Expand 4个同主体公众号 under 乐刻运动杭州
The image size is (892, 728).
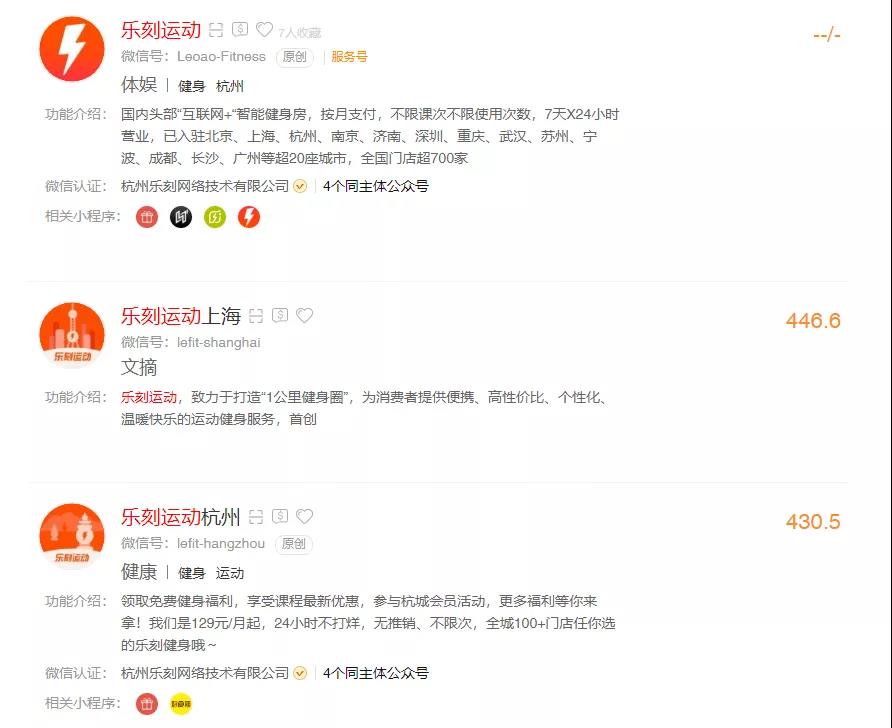[375, 673]
